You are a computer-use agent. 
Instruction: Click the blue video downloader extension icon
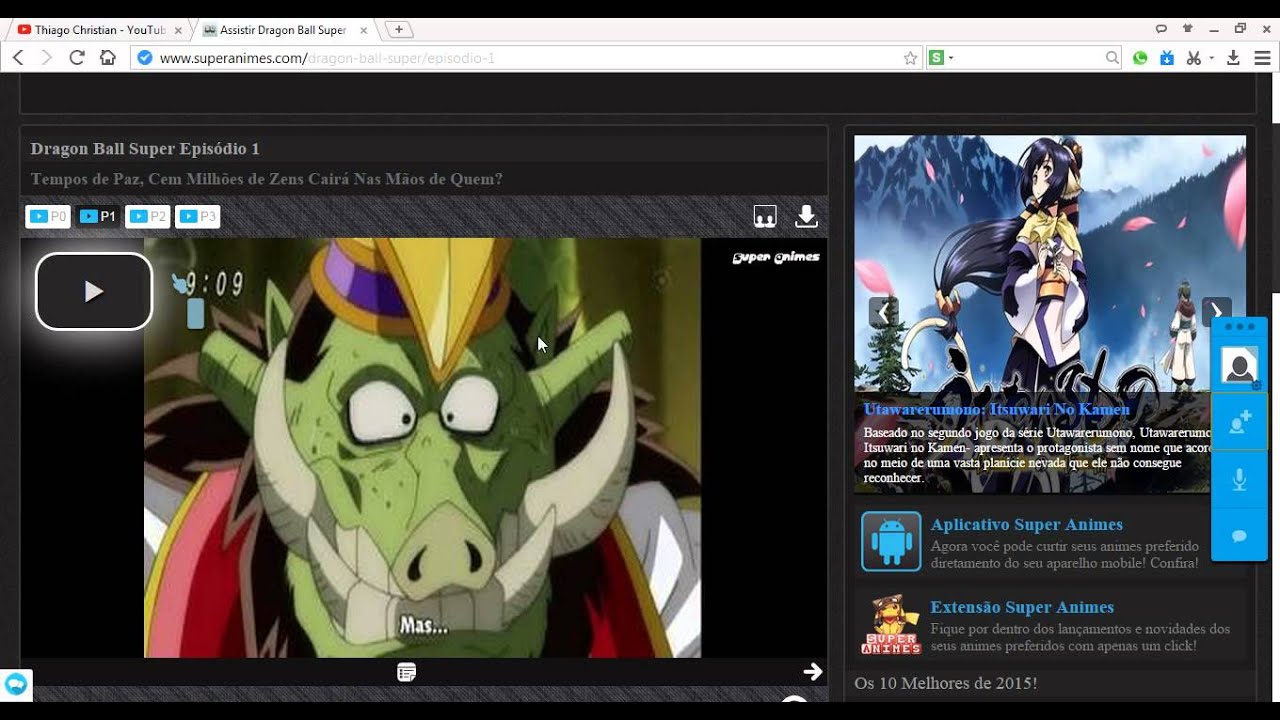point(1166,58)
